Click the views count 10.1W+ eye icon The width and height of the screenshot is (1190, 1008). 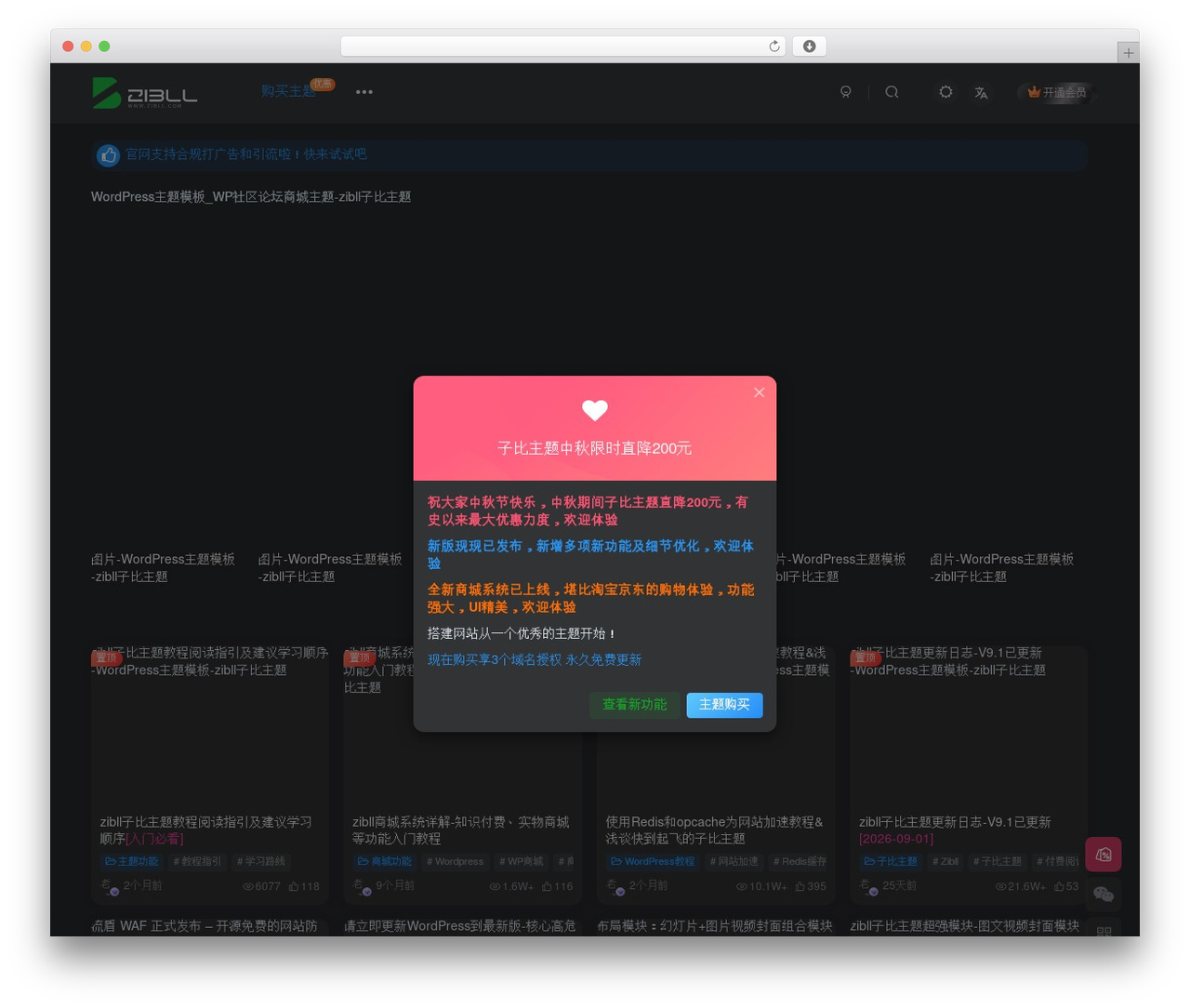pos(741,886)
